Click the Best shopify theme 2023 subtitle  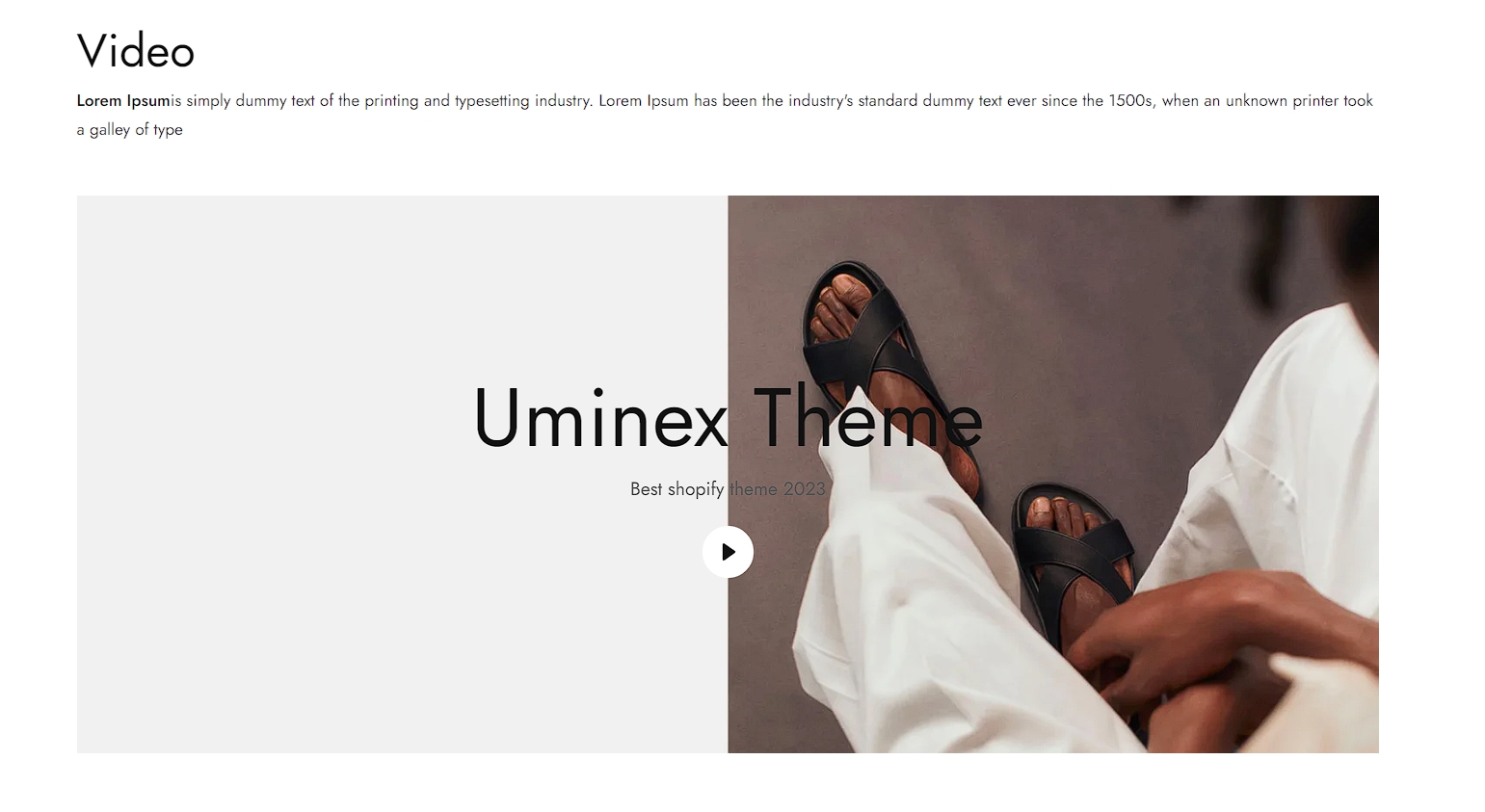point(728,489)
